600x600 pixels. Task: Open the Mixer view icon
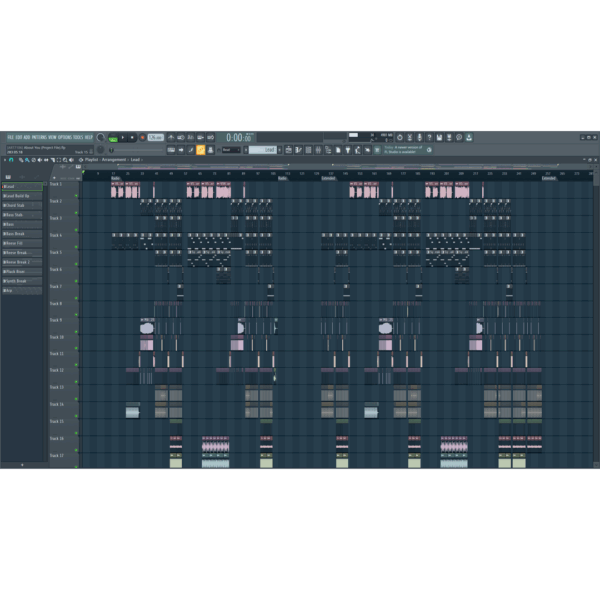pyautogui.click(x=318, y=150)
